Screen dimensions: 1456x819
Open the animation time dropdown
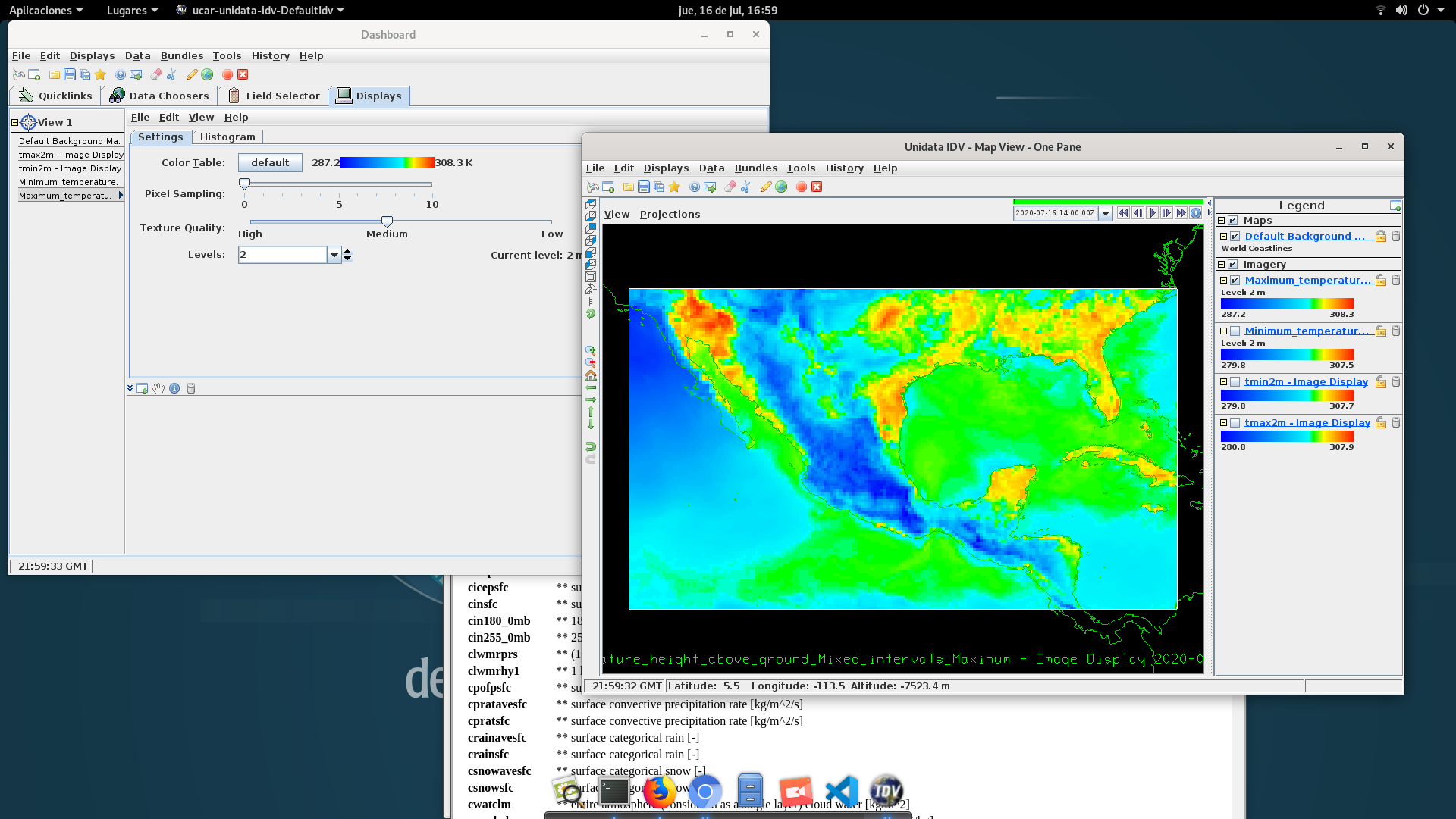tap(1105, 213)
